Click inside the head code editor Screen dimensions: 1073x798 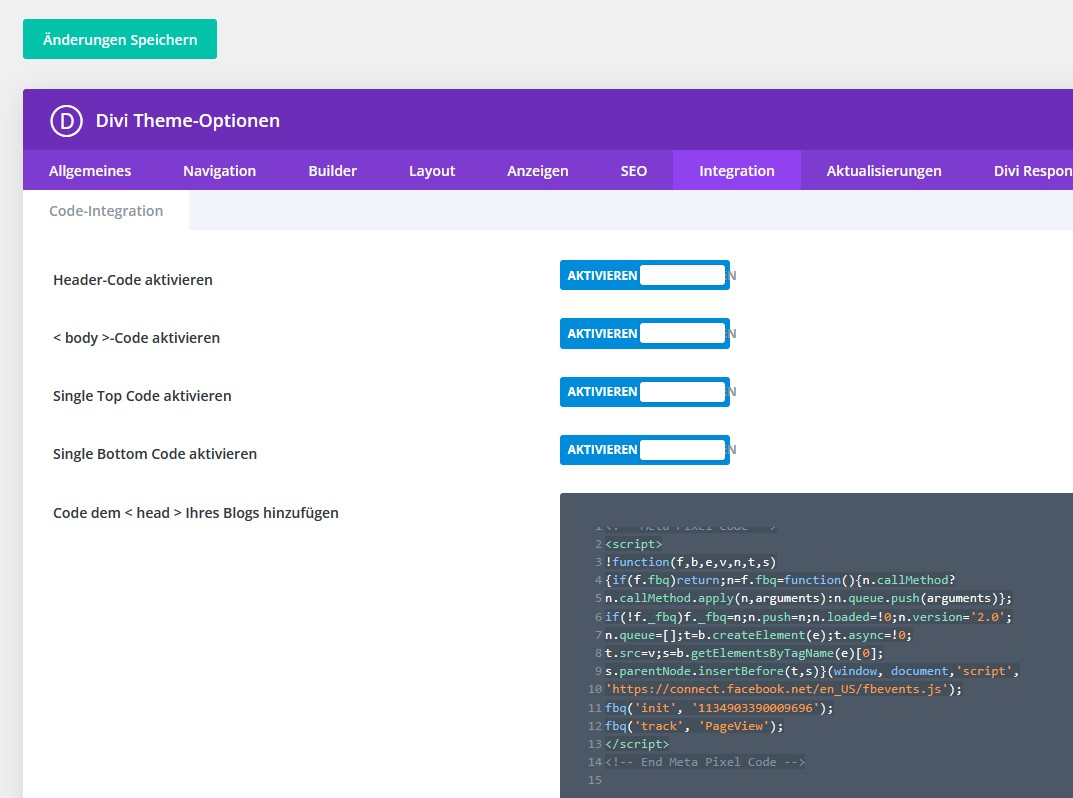pyautogui.click(x=816, y=645)
